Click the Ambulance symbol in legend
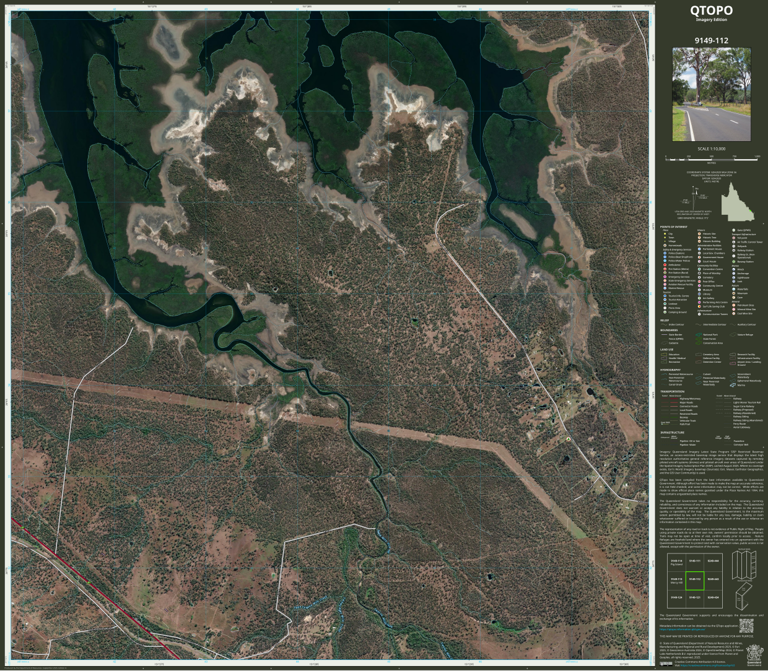Image resolution: width=768 pixels, height=671 pixels. (665, 265)
